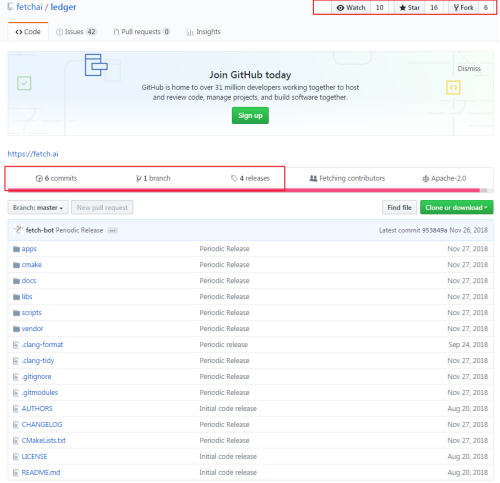Dismiss the Join GitHub banner
Image resolution: width=500 pixels, height=483 pixels.
469,69
